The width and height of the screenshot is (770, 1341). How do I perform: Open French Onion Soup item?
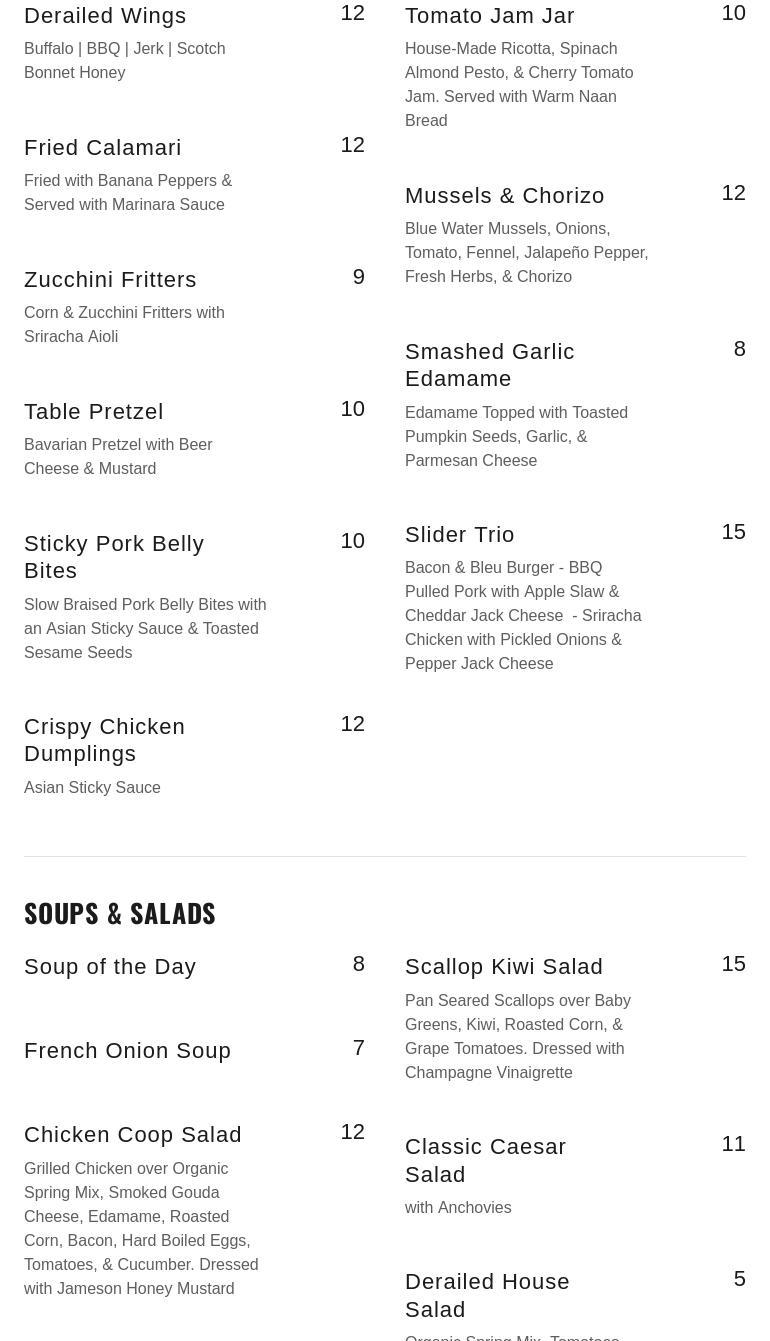point(128,1051)
